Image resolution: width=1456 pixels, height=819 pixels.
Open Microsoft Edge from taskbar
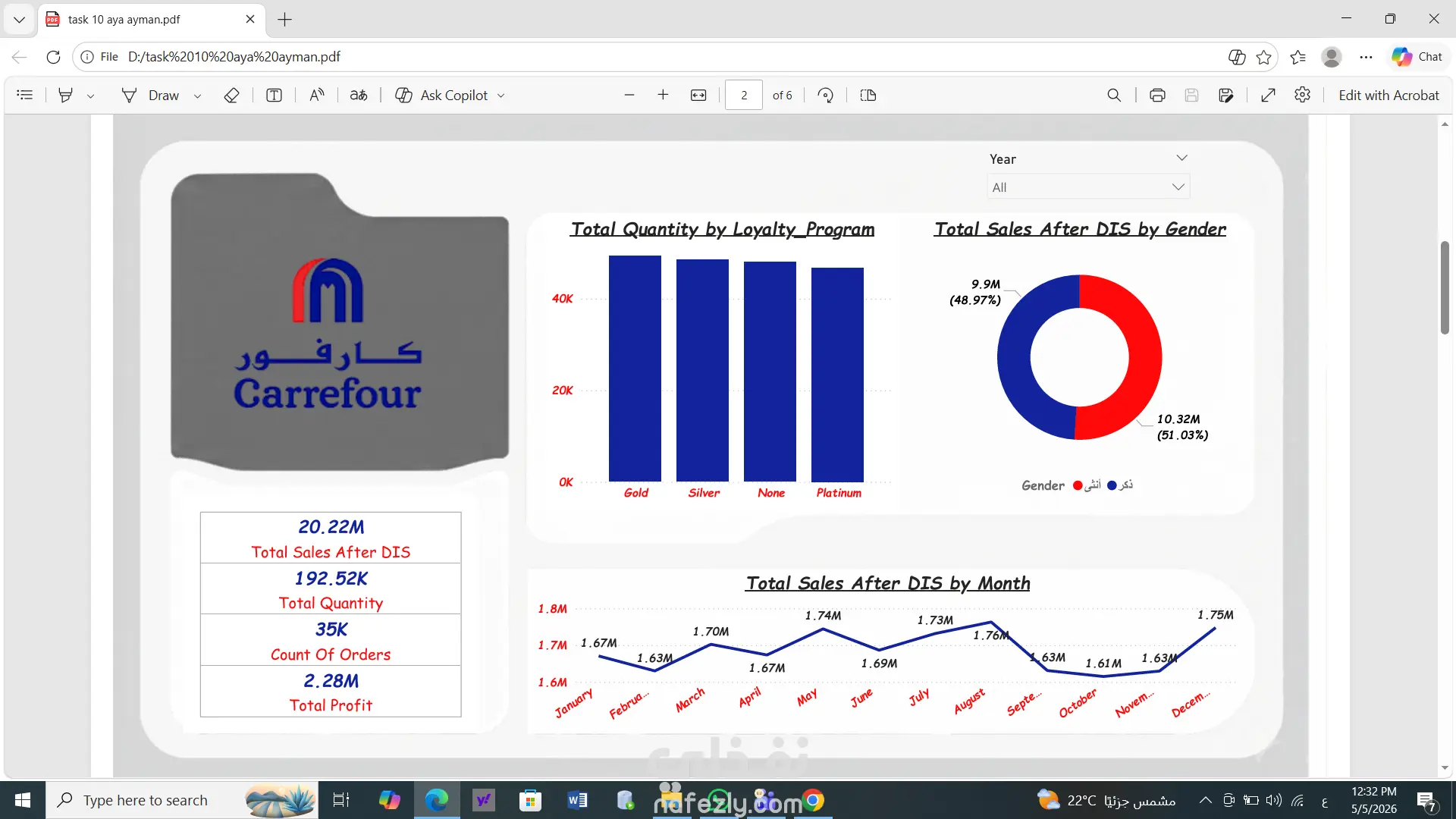click(437, 800)
